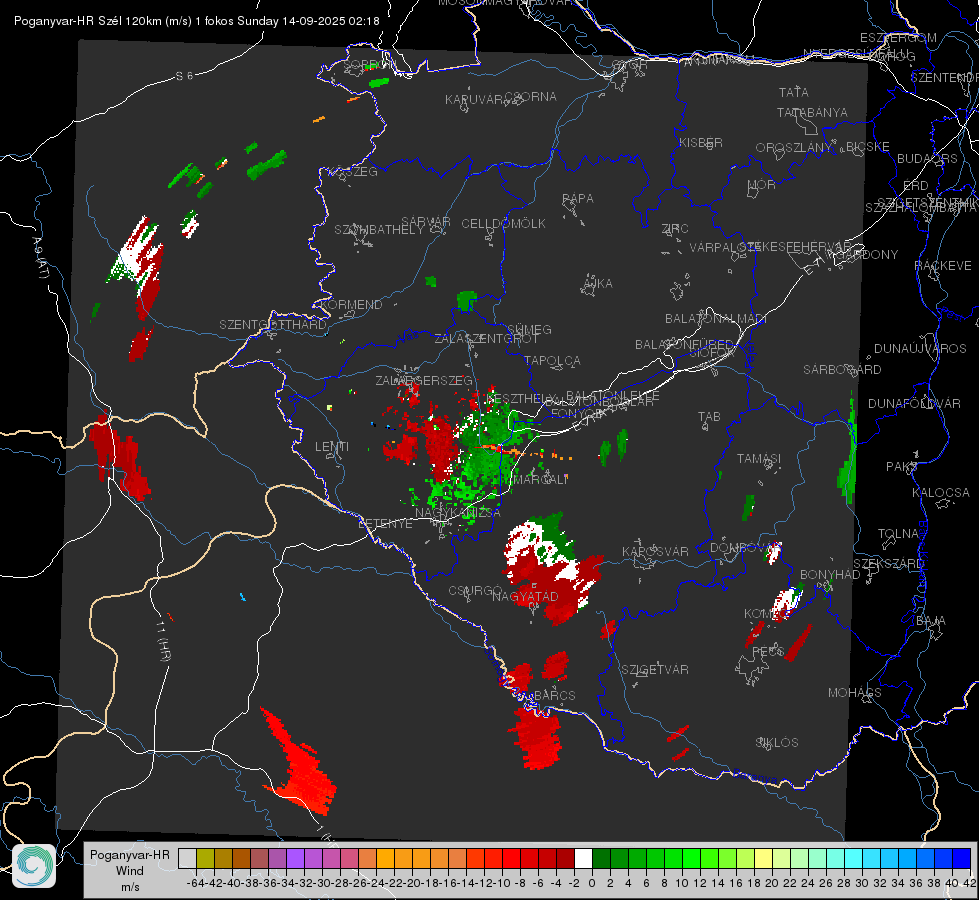Pick the yellow swatch between 18 and 20
Viewport: 979px width, 900px height.
click(x=764, y=858)
